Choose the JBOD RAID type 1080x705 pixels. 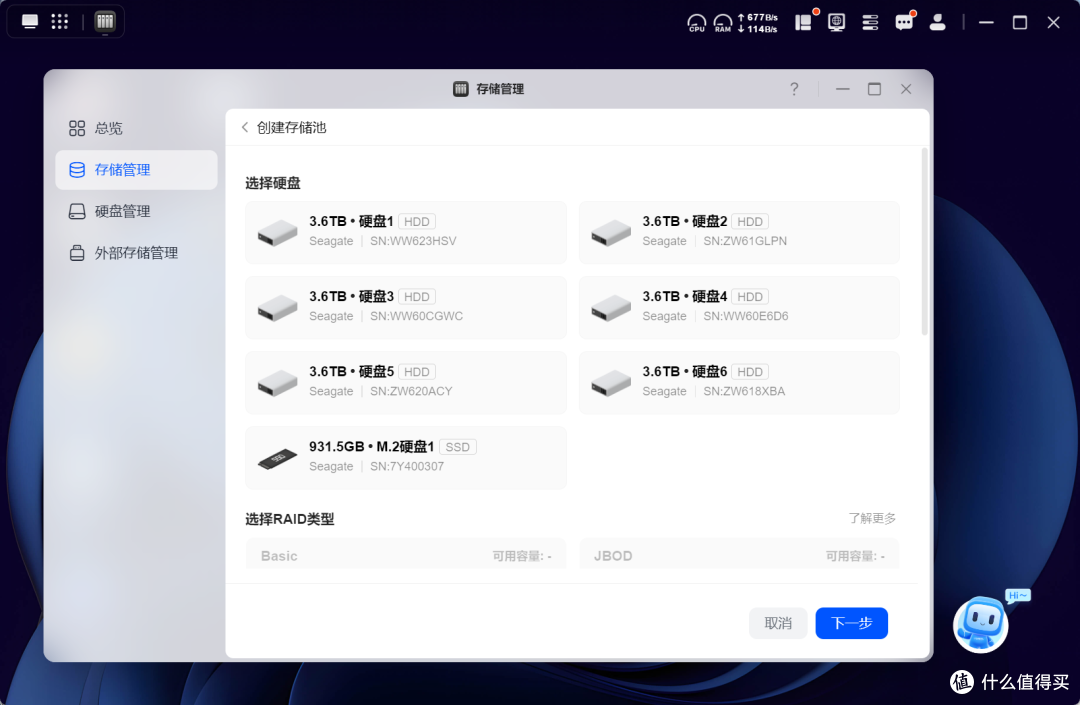tap(739, 554)
